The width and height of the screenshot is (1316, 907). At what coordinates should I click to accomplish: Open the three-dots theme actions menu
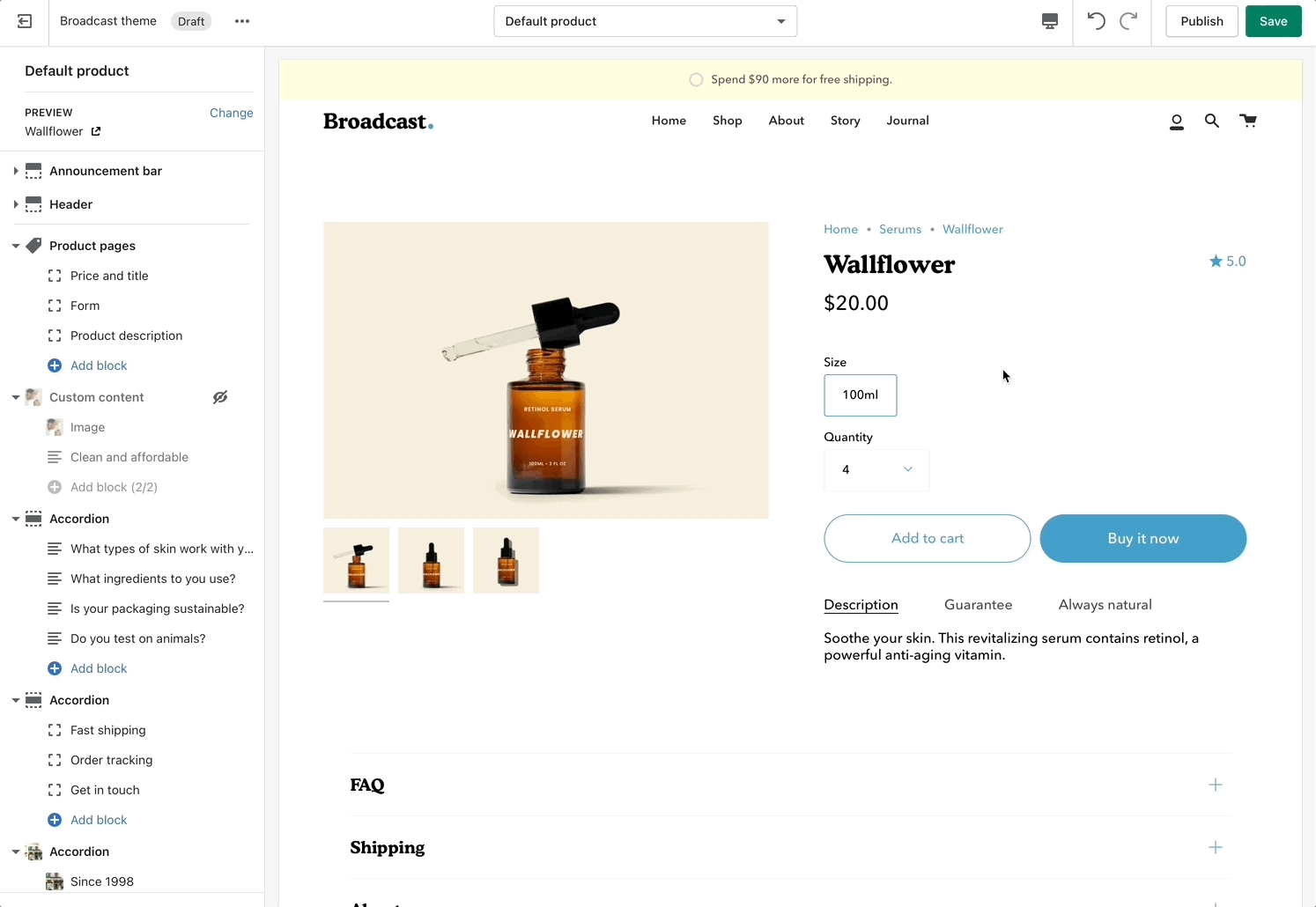click(242, 21)
